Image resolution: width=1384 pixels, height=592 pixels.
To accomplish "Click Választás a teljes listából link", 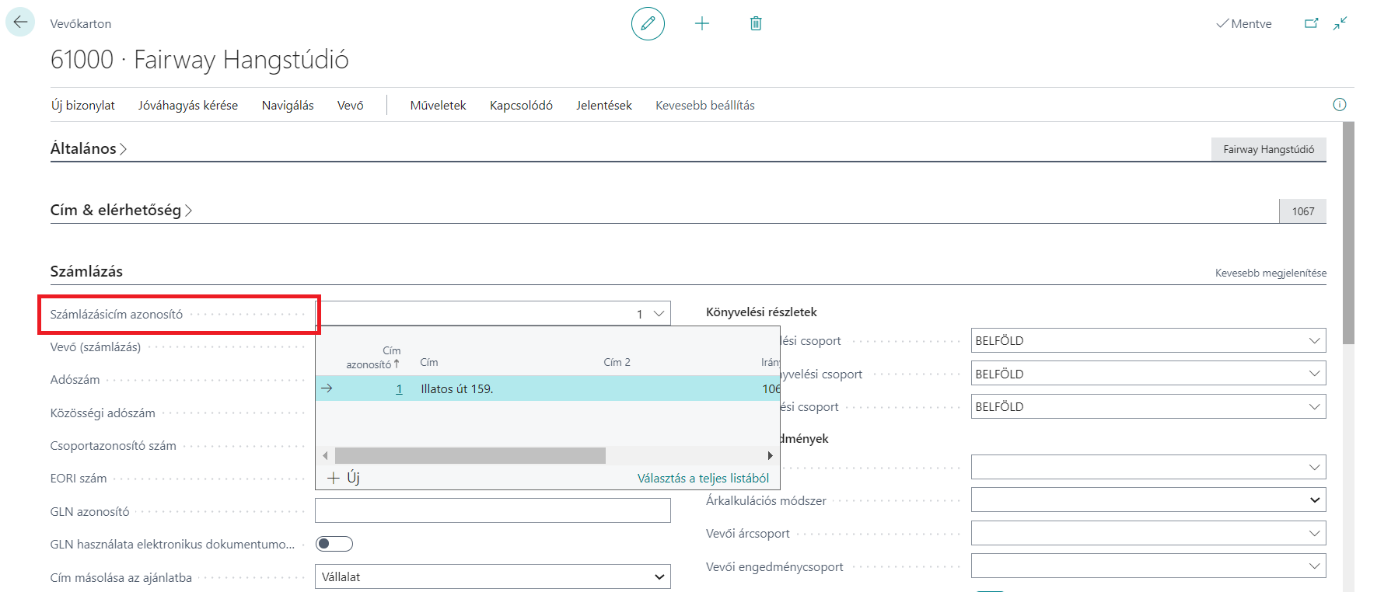I will pos(703,478).
